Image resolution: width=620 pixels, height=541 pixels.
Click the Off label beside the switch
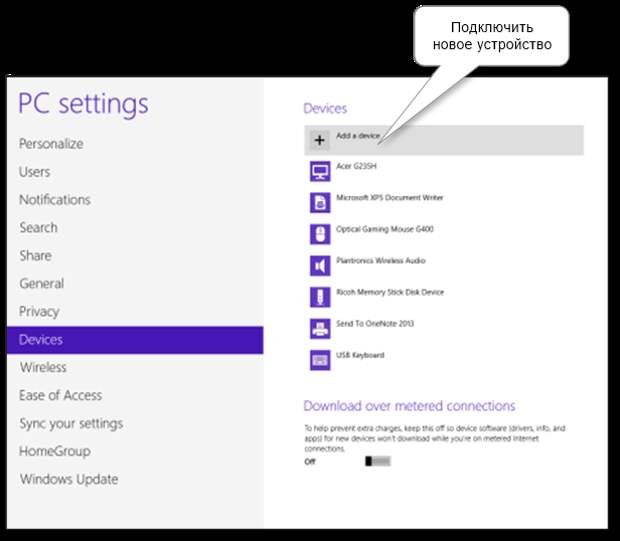point(310,462)
